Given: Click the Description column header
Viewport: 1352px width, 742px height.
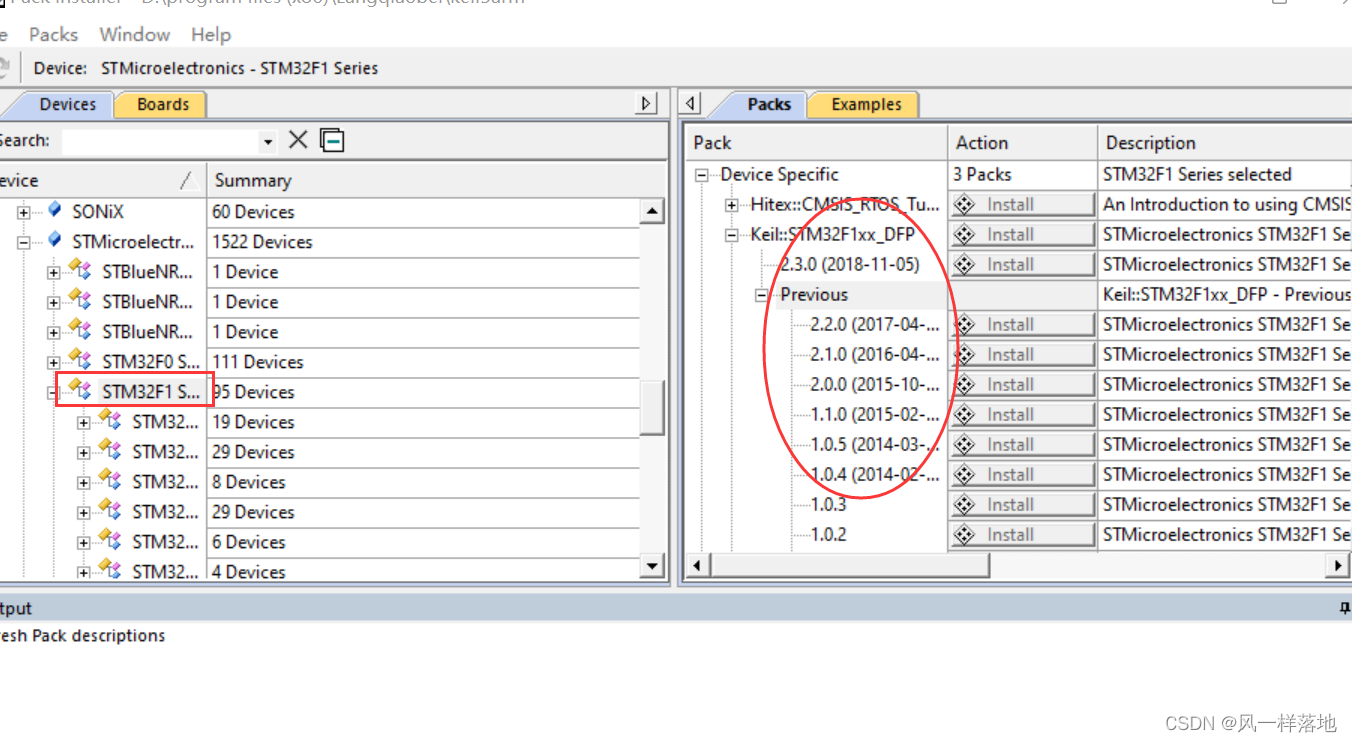Looking at the screenshot, I should click(1224, 143).
